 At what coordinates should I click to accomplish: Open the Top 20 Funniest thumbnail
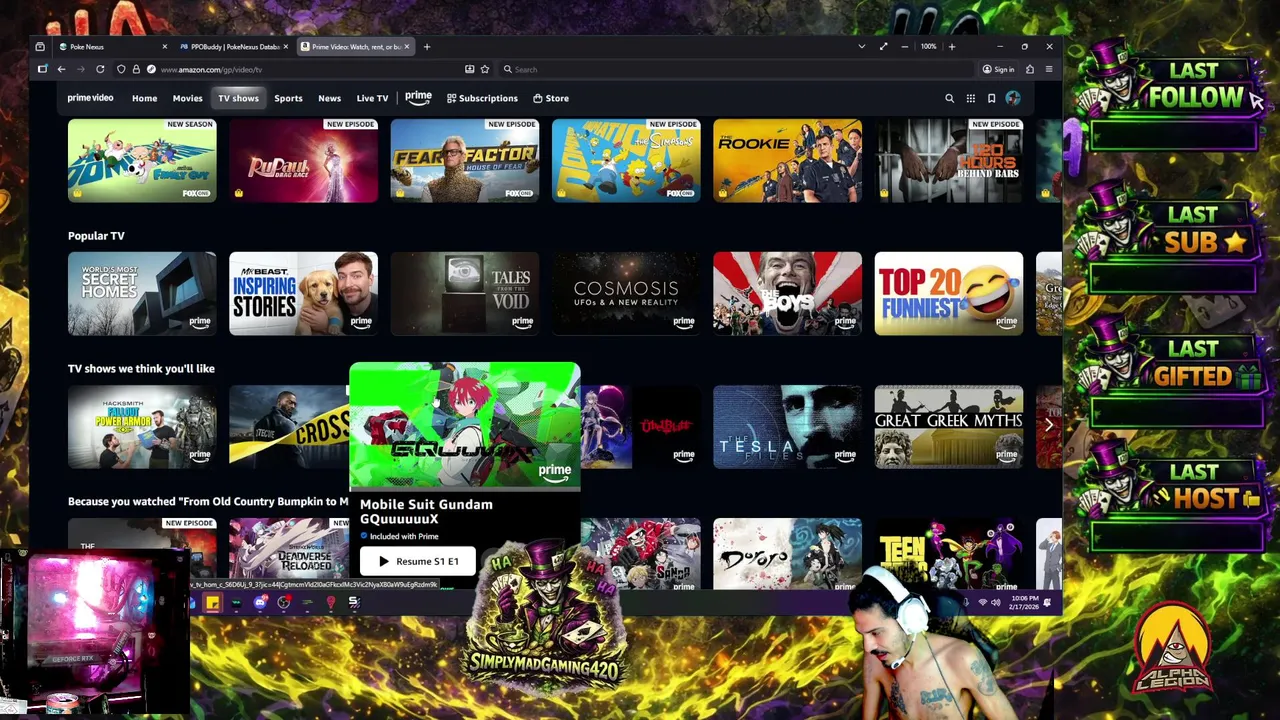(x=948, y=294)
